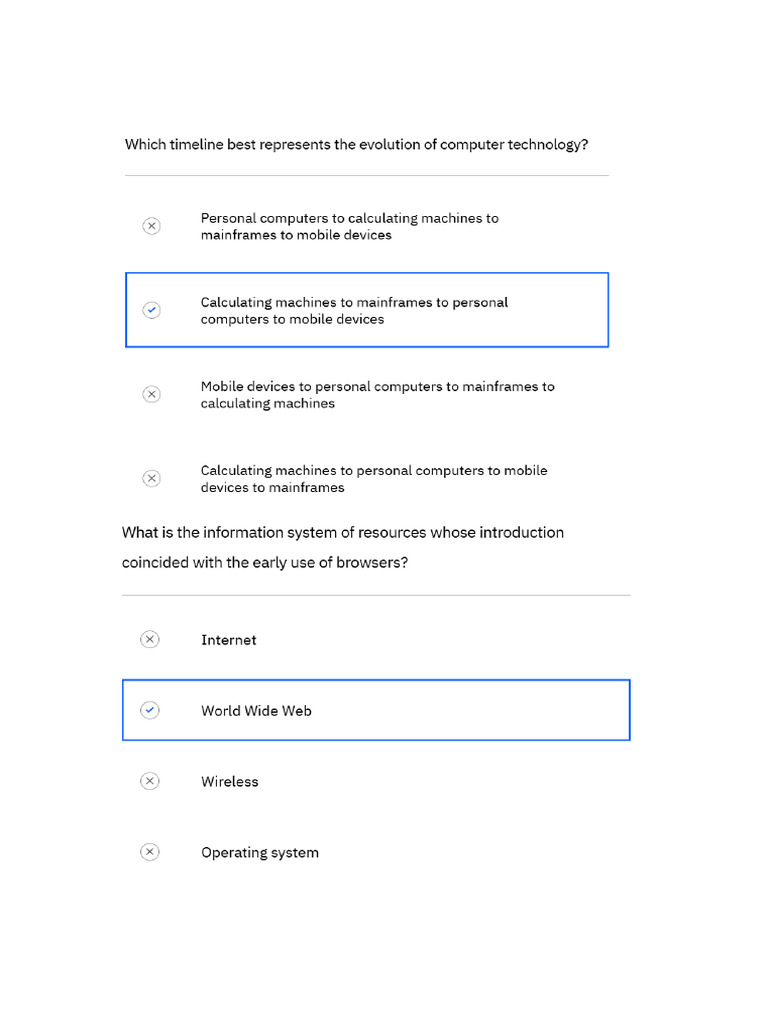Click the checkmark icon next to World Wide Web
This screenshot has height=1024, width=768.
tap(149, 710)
